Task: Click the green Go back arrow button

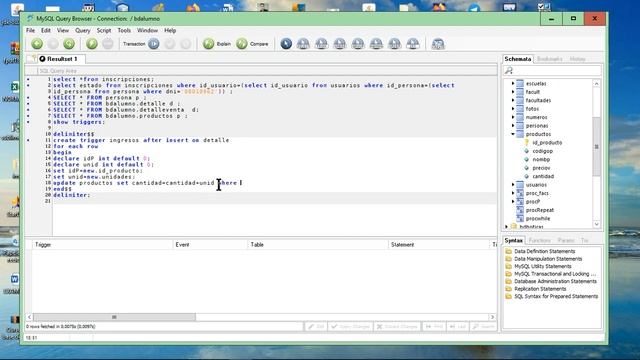Action: [37, 44]
